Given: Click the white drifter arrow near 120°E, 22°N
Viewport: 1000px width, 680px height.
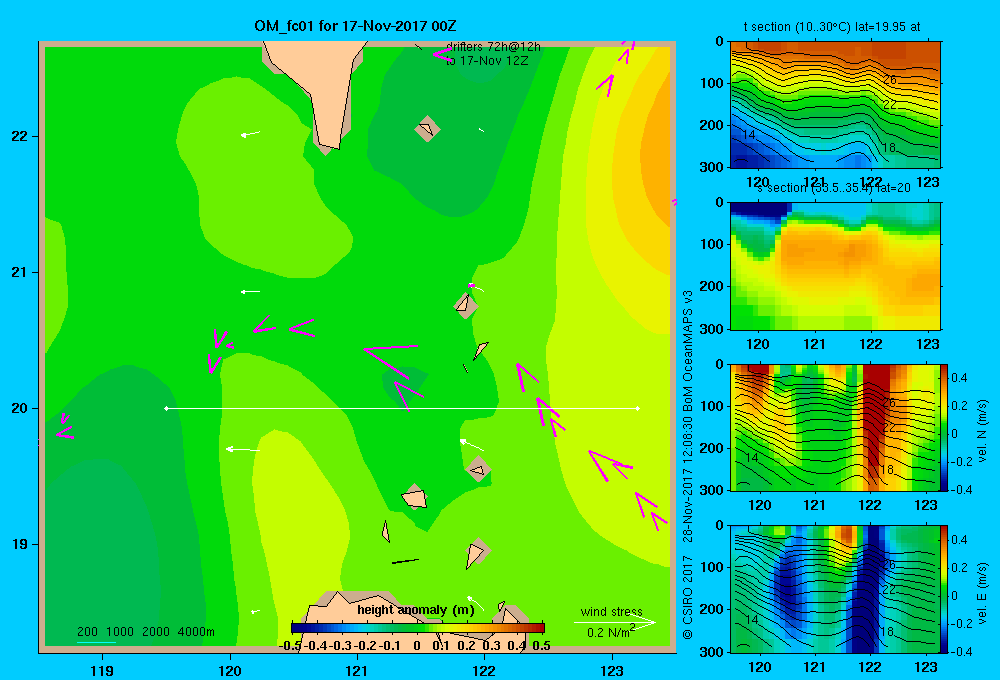Looking at the screenshot, I should (251, 134).
